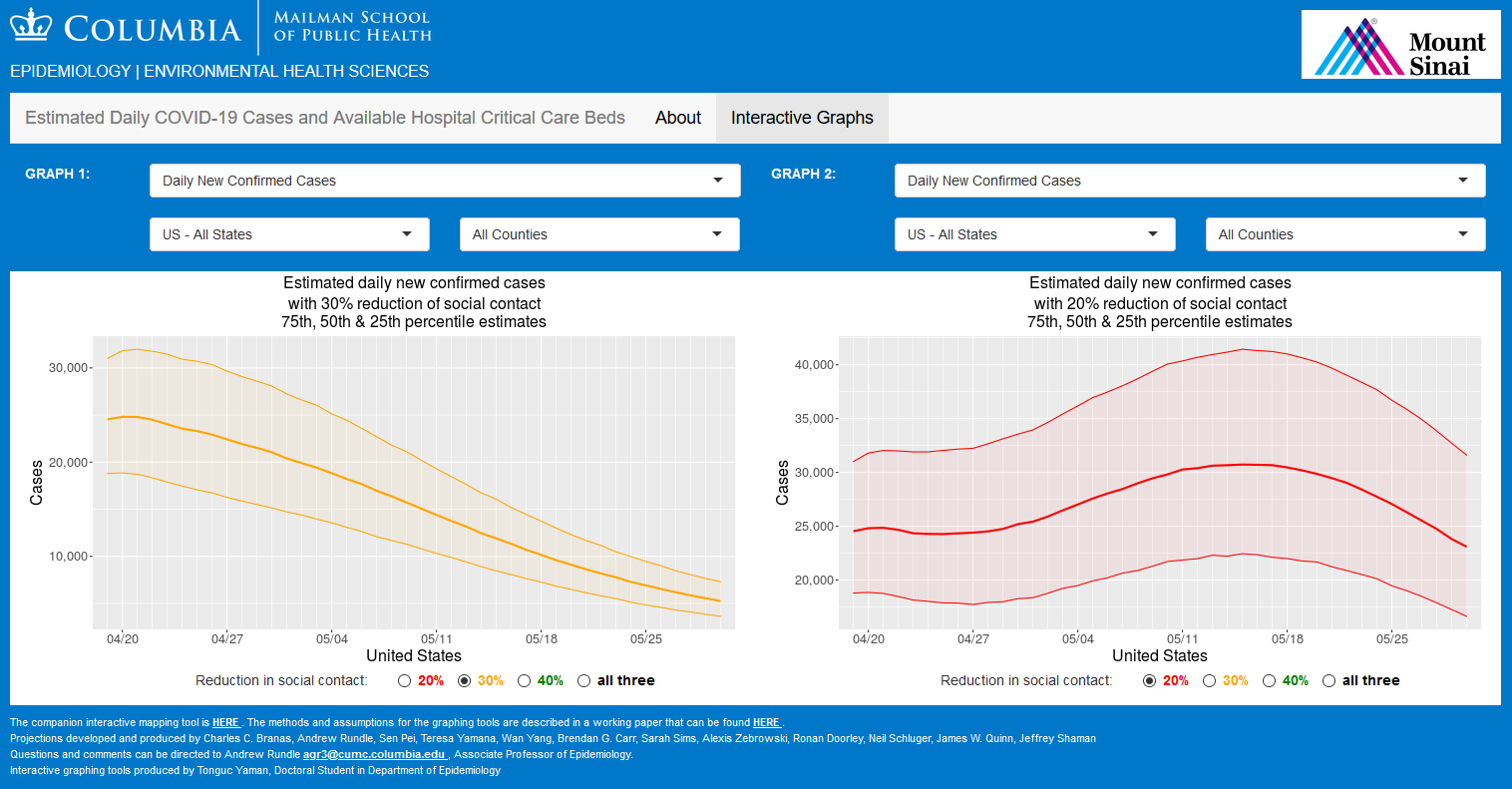
Task: Select 20% reduction radio under Graph 1
Action: 405,681
